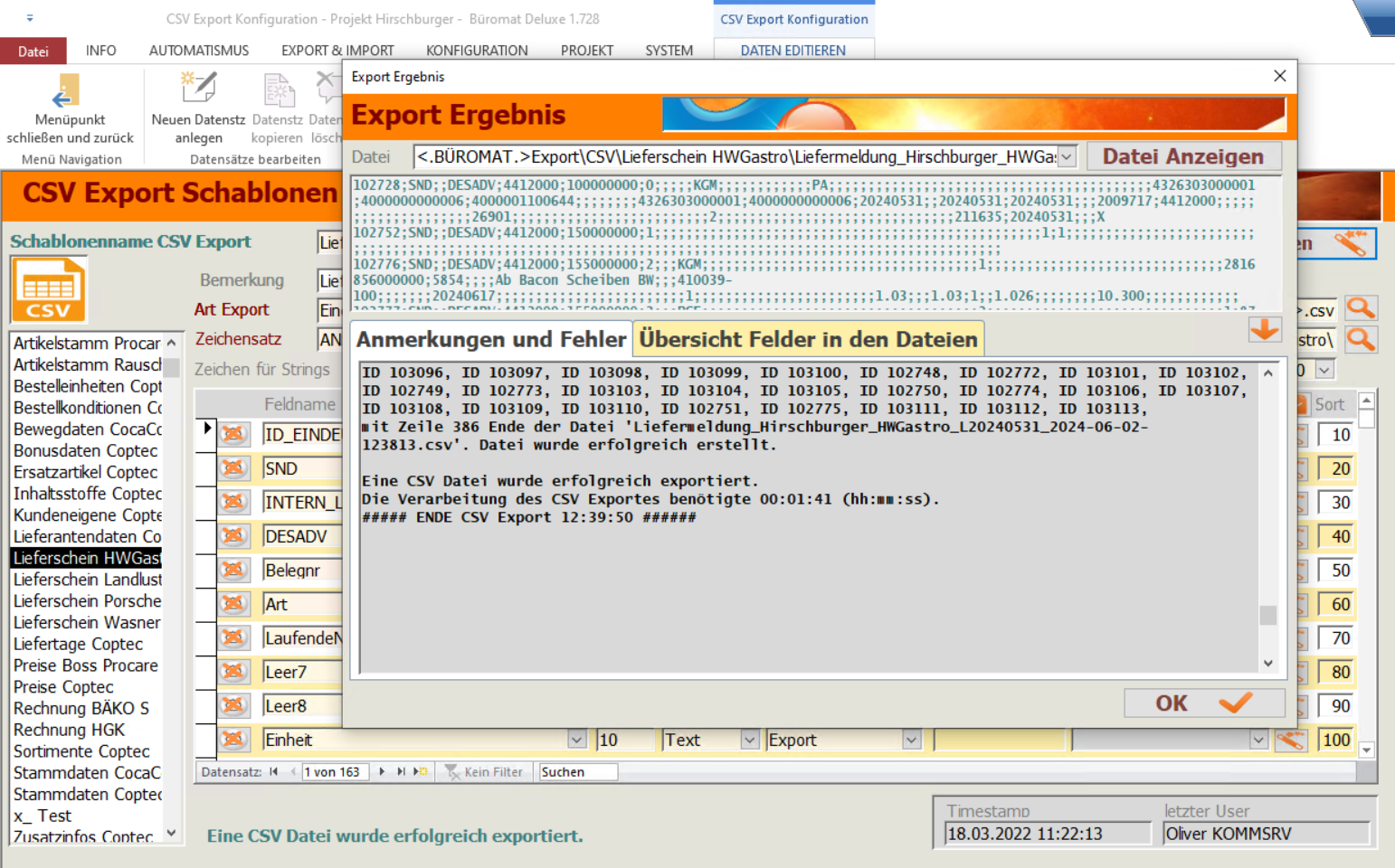Click the magnifier icon next to .csv
Screen dimensions: 1395x868
pyautogui.click(x=1361, y=309)
